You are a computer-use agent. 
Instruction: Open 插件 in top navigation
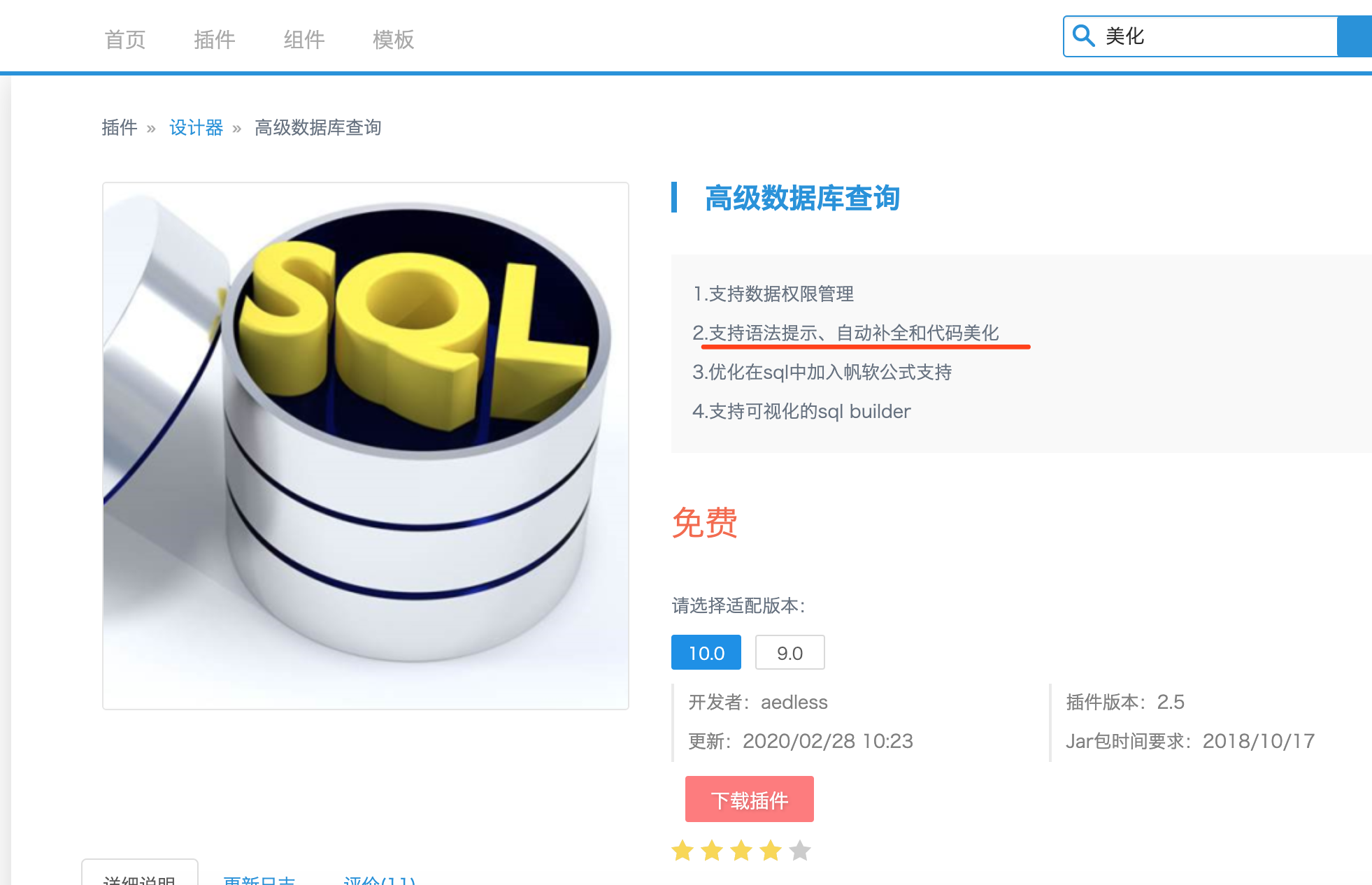(215, 40)
